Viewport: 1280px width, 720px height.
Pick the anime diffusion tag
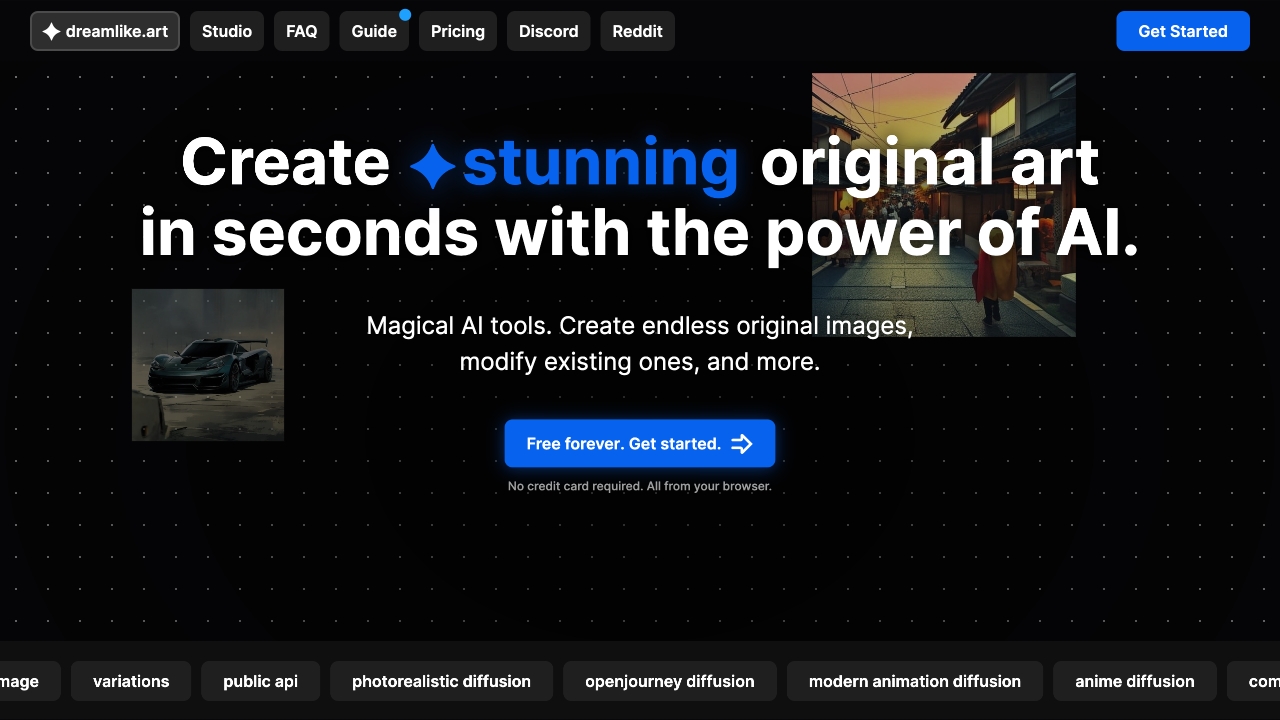point(1134,681)
